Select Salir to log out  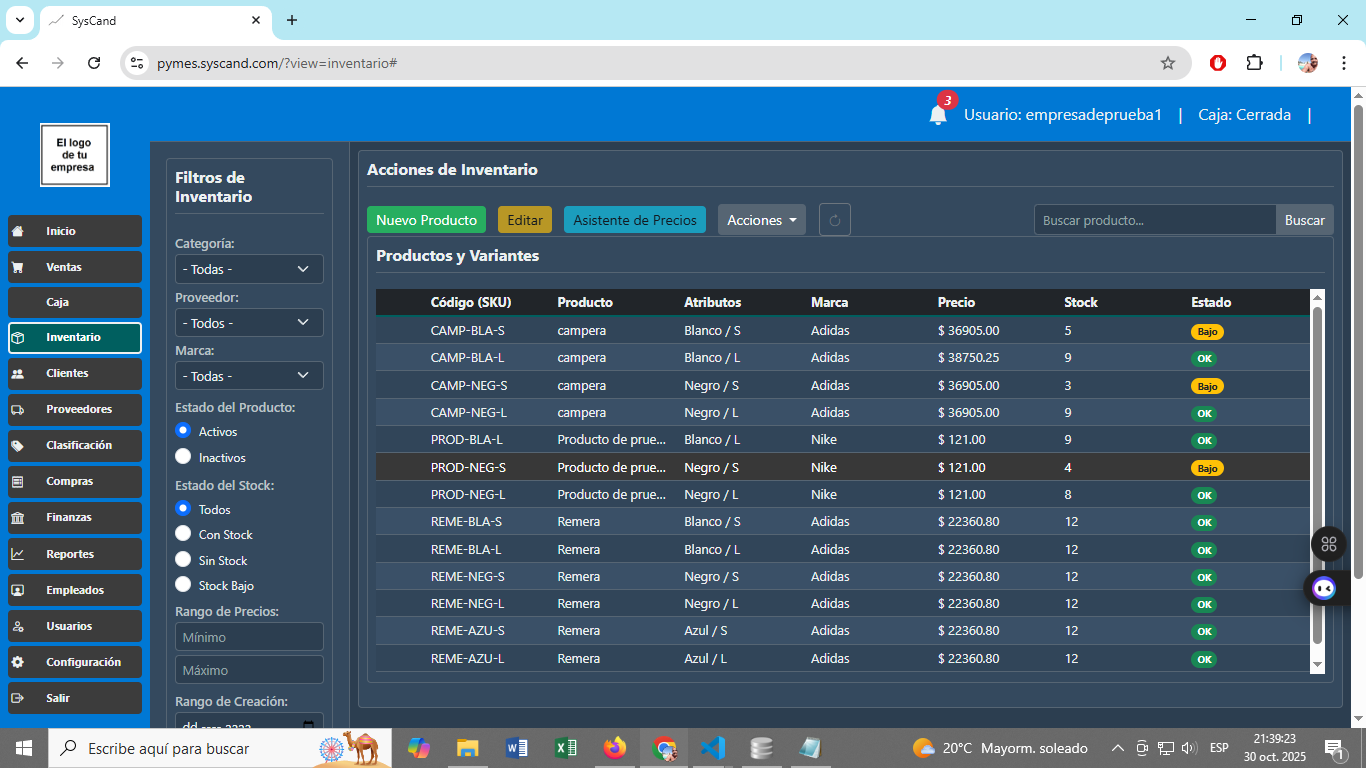(74, 698)
